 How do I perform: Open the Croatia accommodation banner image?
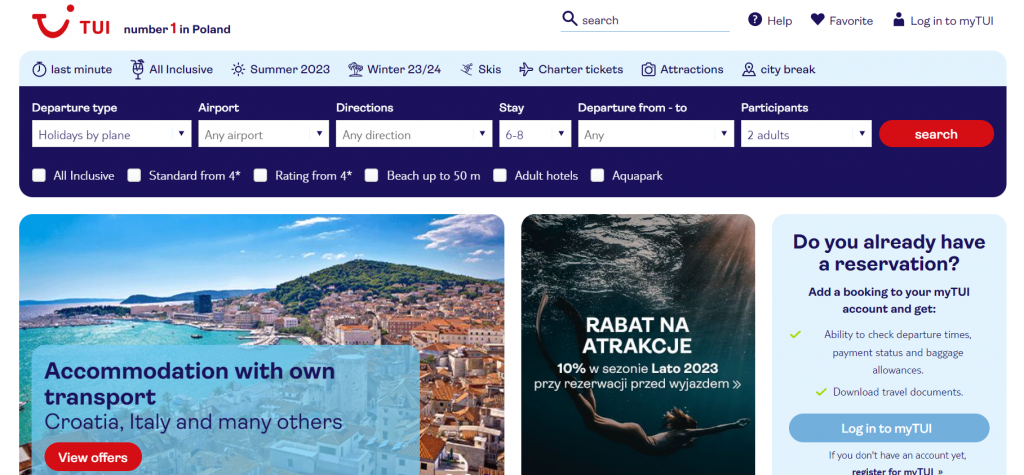pyautogui.click(x=262, y=344)
